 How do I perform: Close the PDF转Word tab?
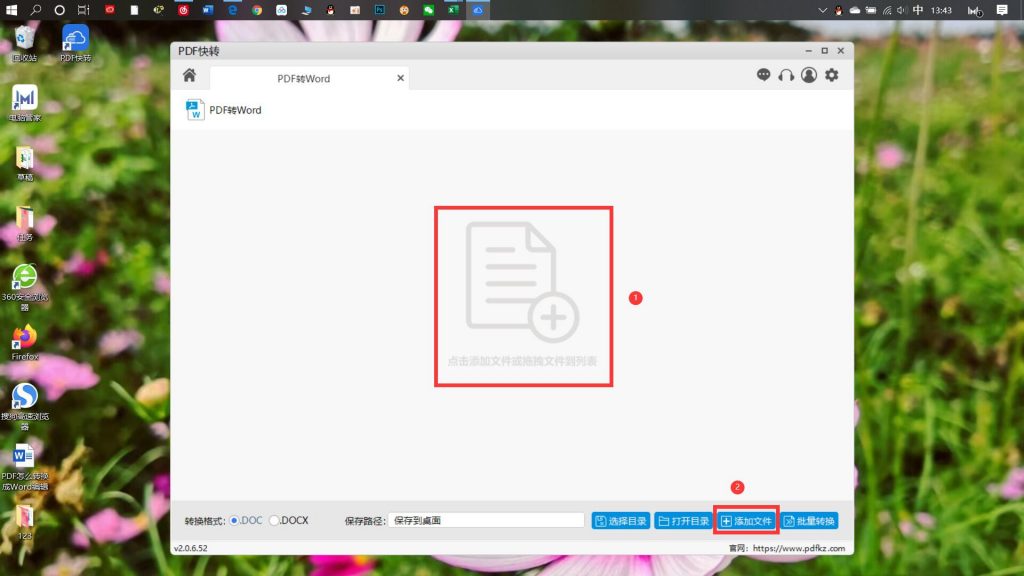coord(400,78)
